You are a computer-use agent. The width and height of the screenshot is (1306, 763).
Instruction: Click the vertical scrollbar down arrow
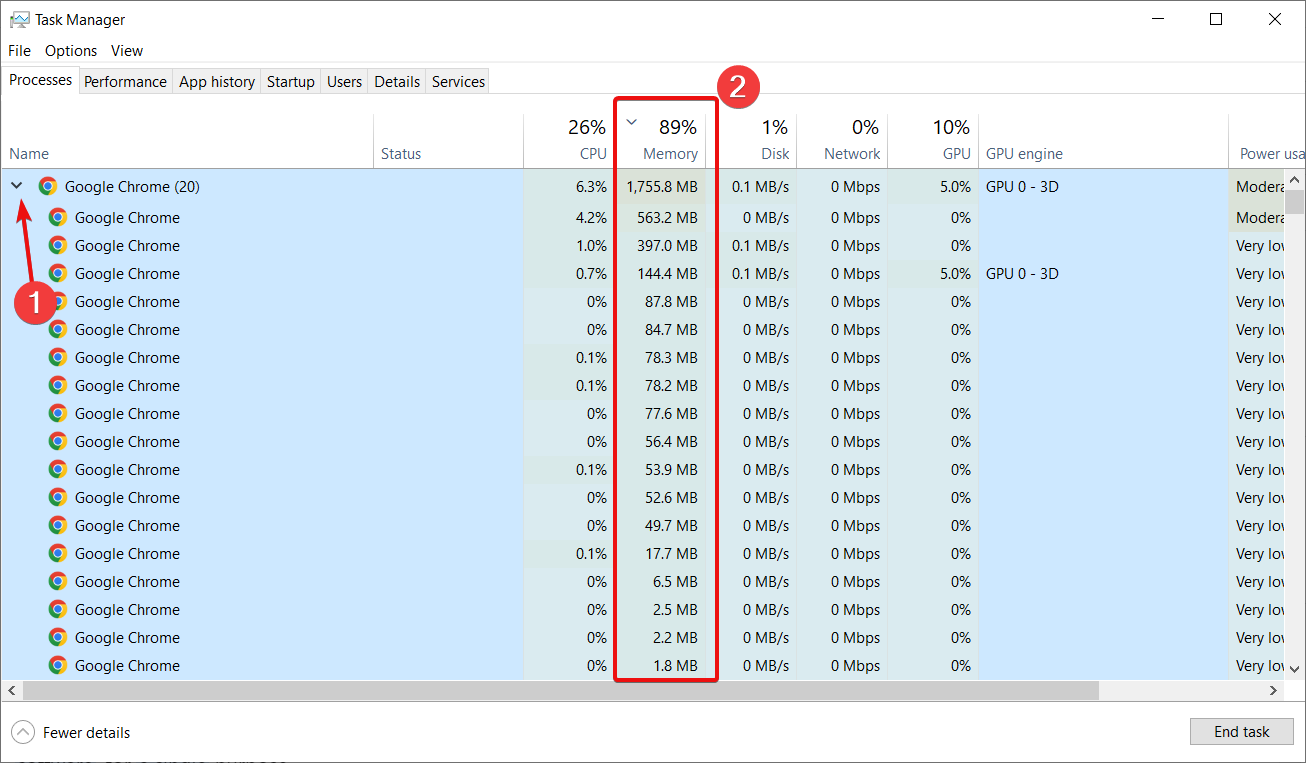pyautogui.click(x=1294, y=669)
